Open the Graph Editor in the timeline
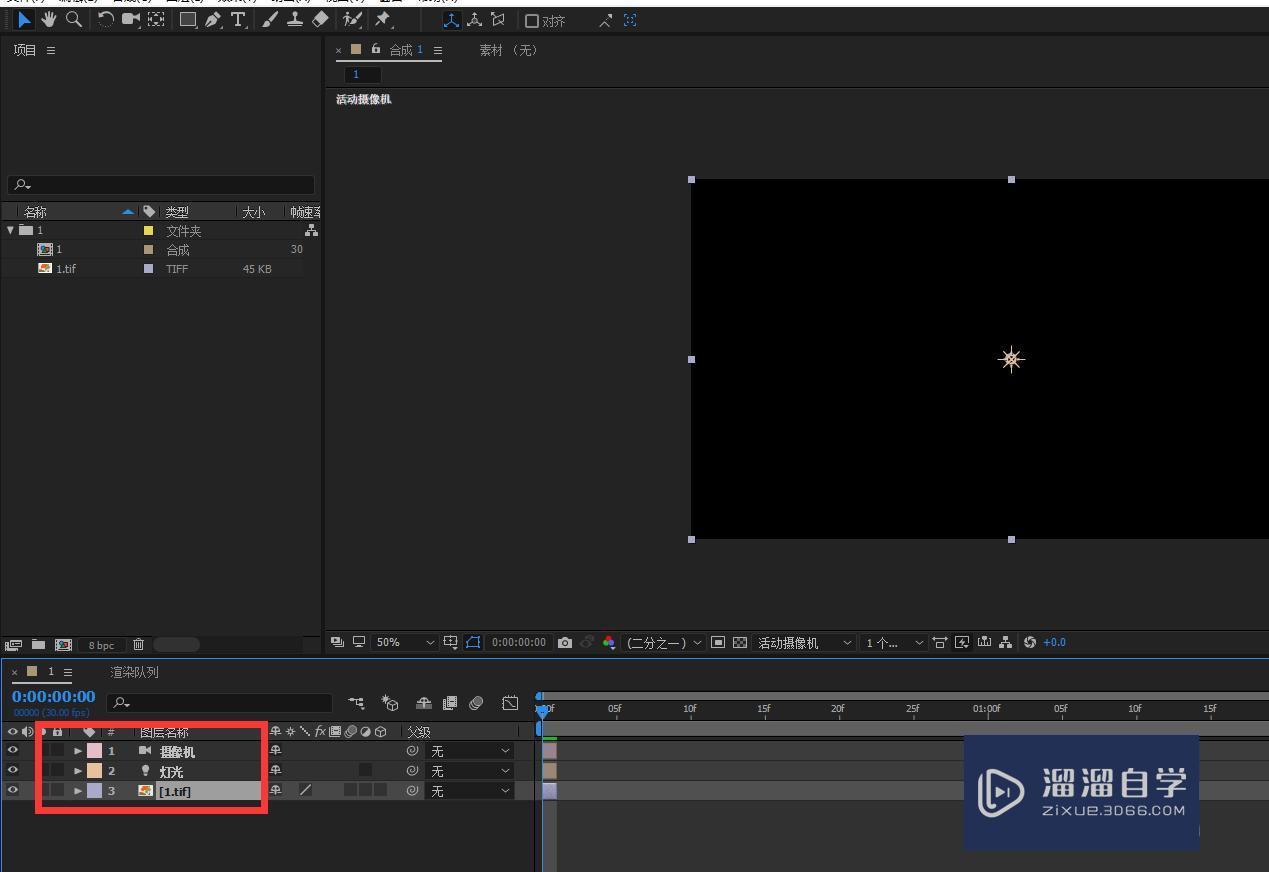The image size is (1269, 872). point(511,703)
